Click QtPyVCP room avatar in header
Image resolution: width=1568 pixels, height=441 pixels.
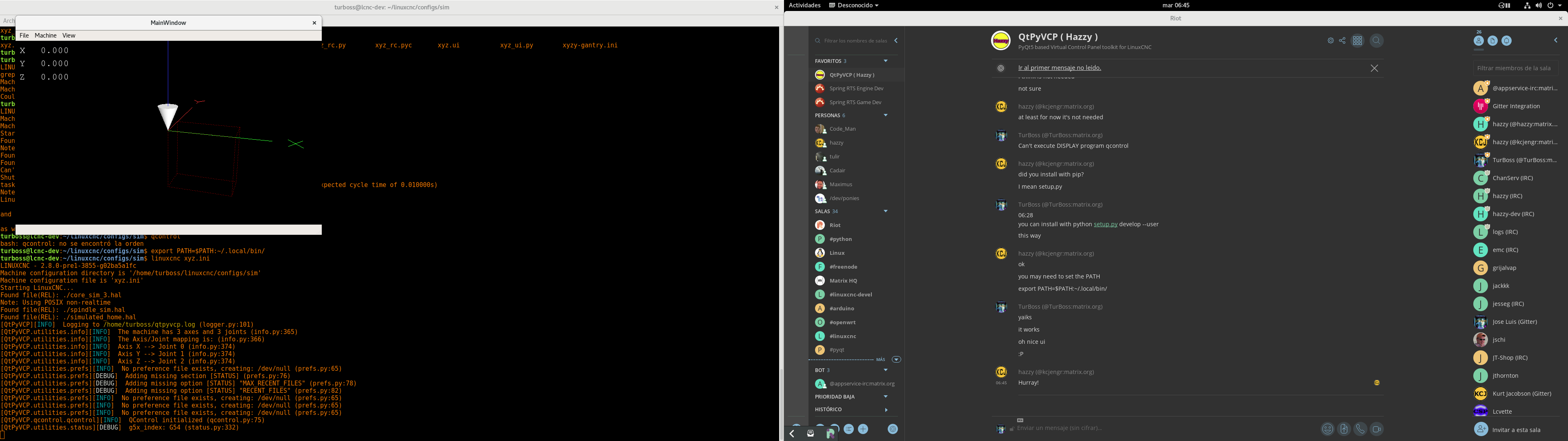point(1001,41)
